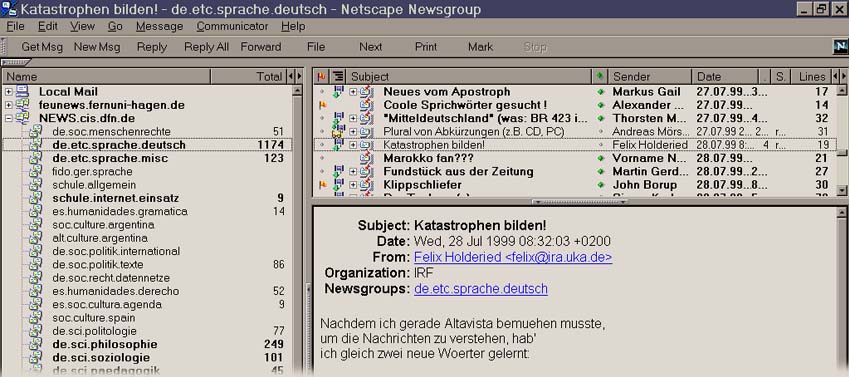Click the folder pane scrollbar up arrow
Image resolution: width=849 pixels, height=377 pixels.
[297, 92]
